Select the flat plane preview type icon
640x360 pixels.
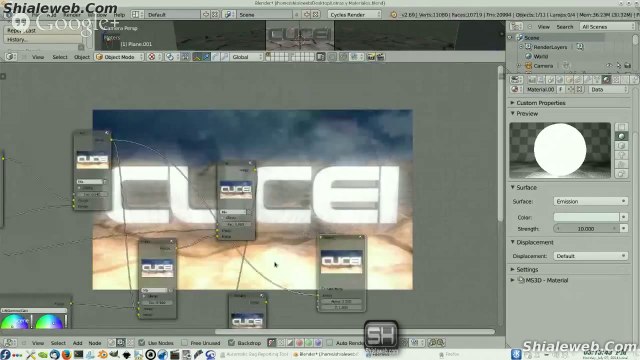622,127
